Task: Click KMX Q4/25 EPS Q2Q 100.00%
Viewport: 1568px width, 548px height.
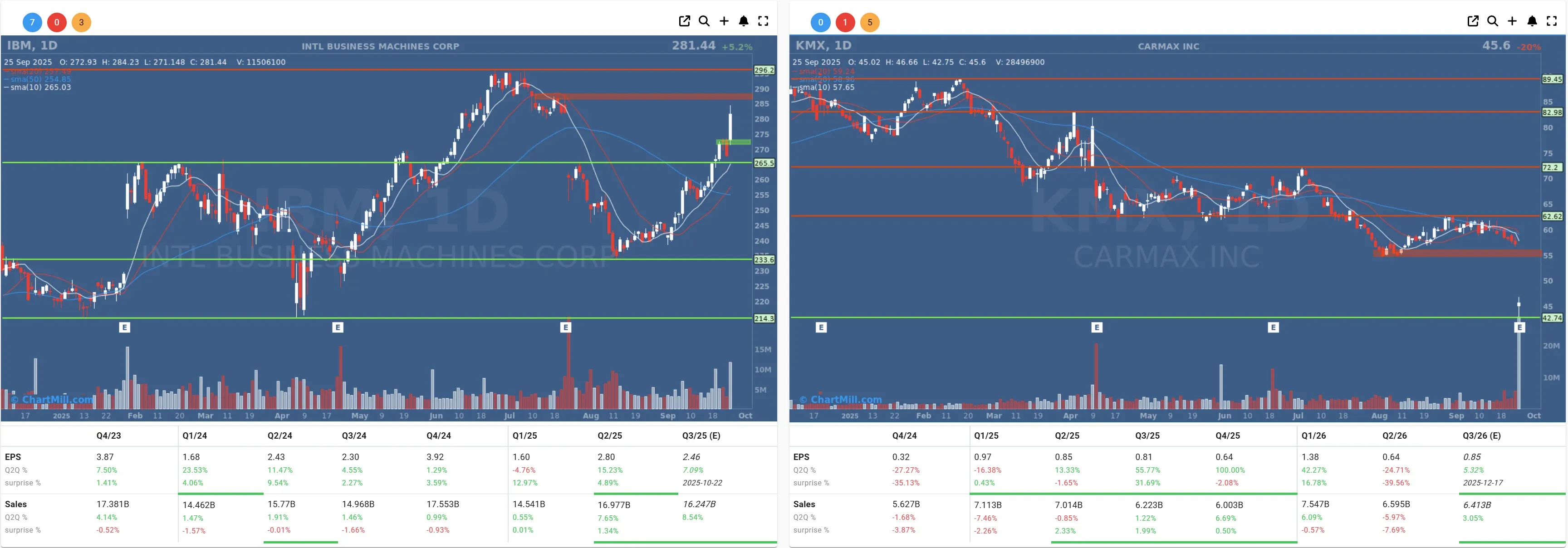Action: click(x=1230, y=470)
